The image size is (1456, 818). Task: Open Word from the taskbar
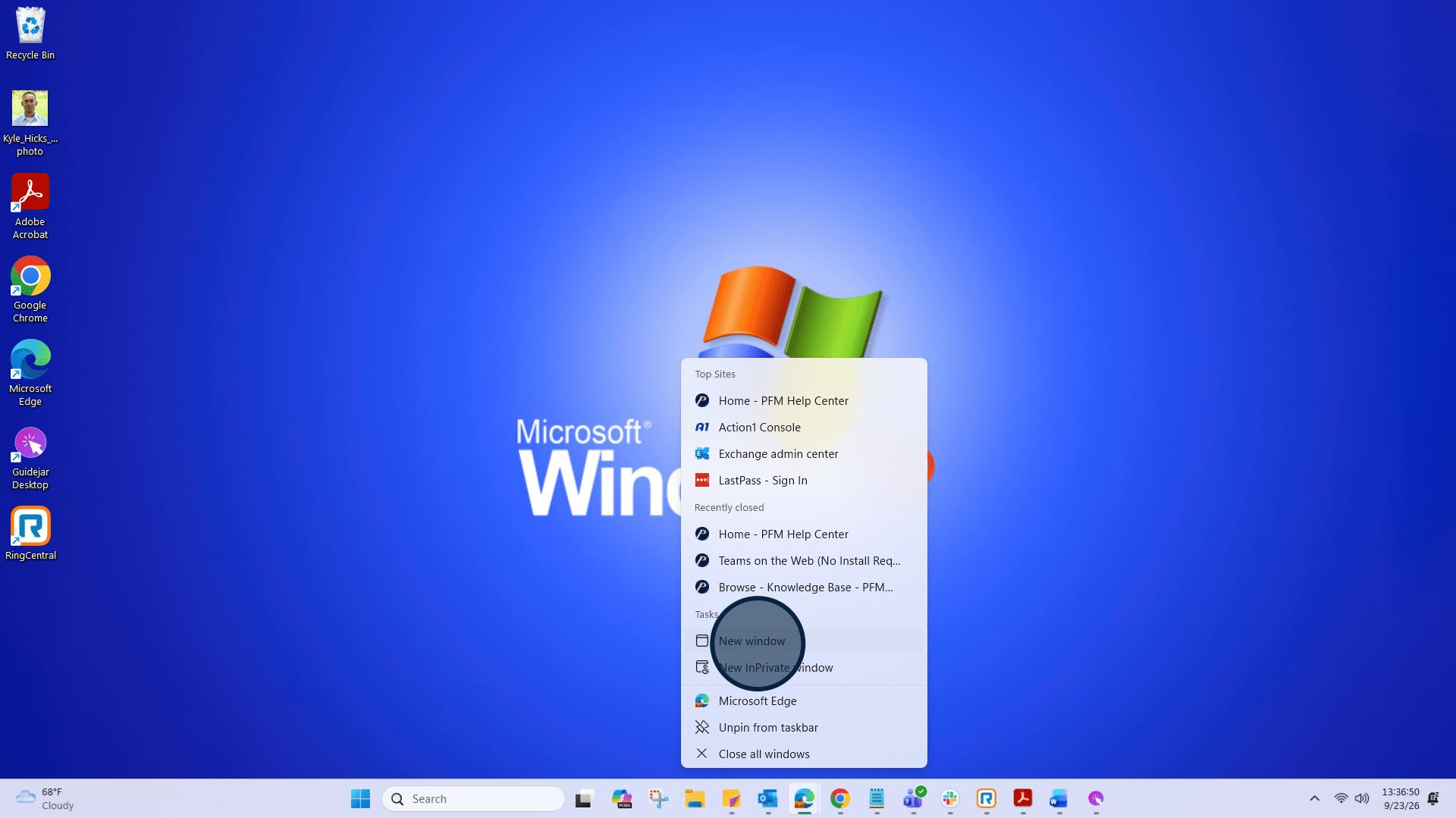tap(1059, 798)
